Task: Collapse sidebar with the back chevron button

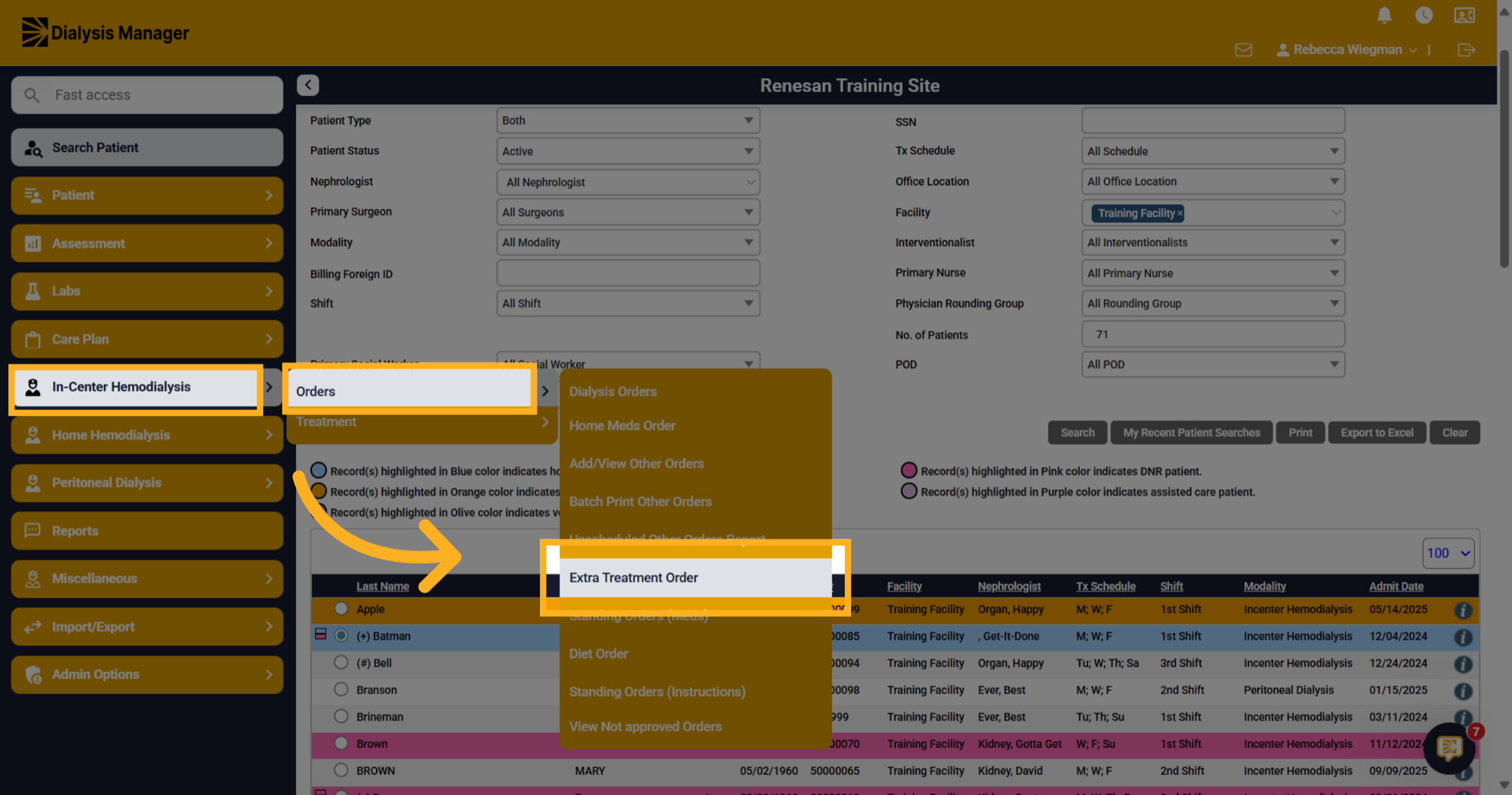Action: tap(308, 85)
